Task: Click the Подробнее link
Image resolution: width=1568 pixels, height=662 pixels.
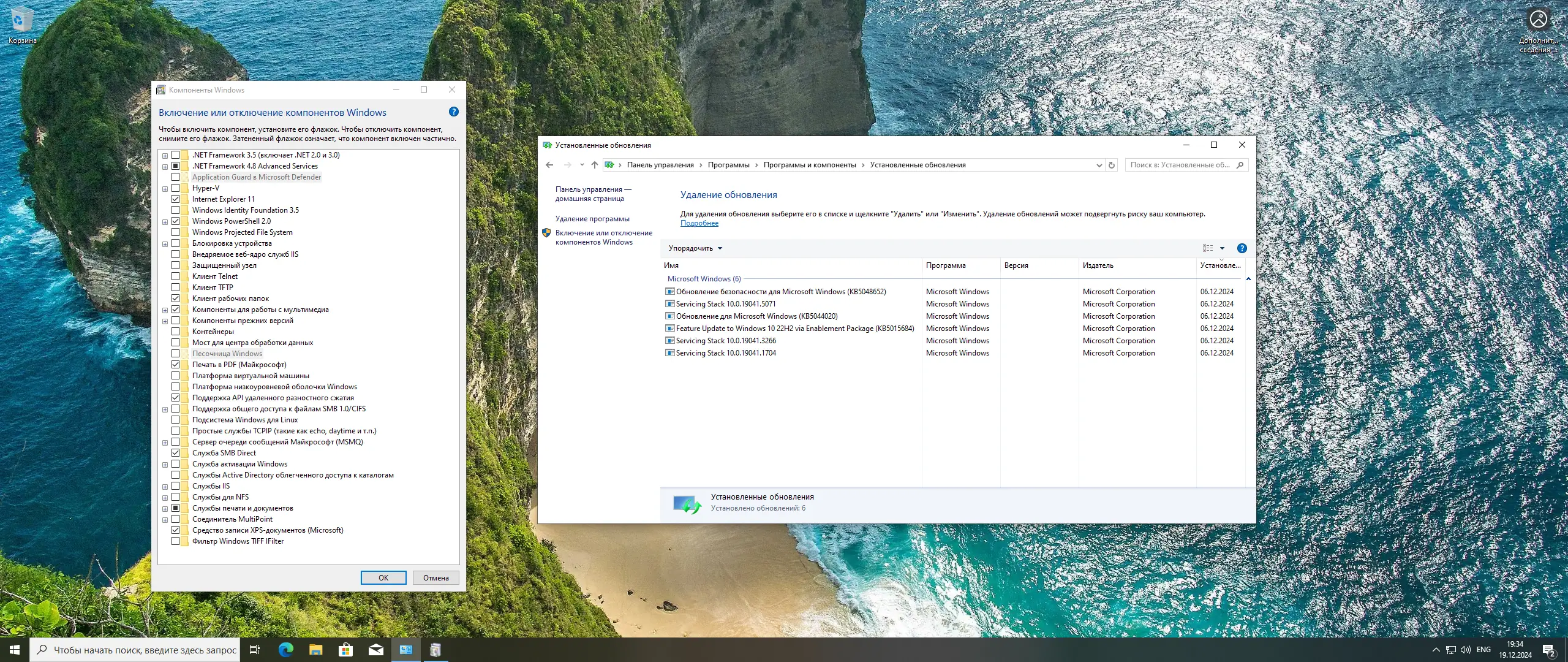Action: pyautogui.click(x=699, y=223)
